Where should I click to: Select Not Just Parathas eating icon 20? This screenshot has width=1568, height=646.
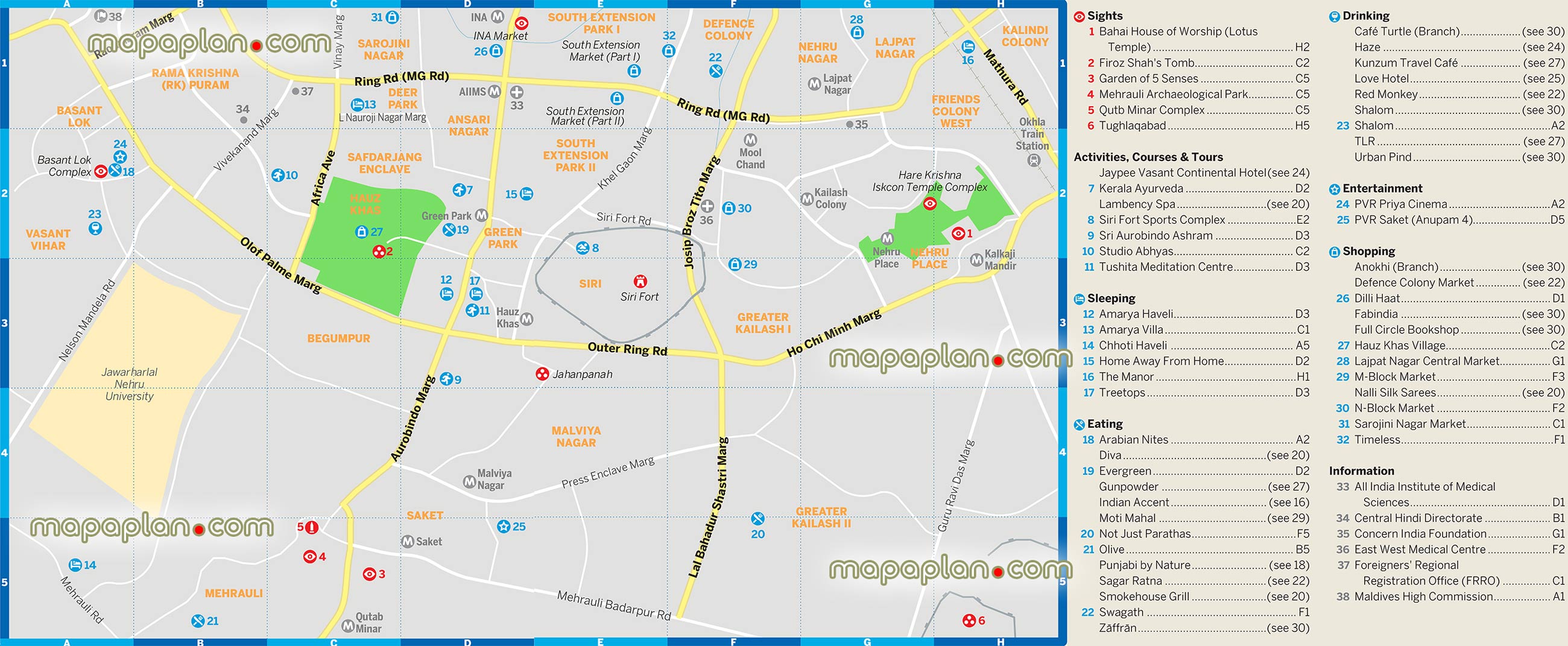click(758, 519)
